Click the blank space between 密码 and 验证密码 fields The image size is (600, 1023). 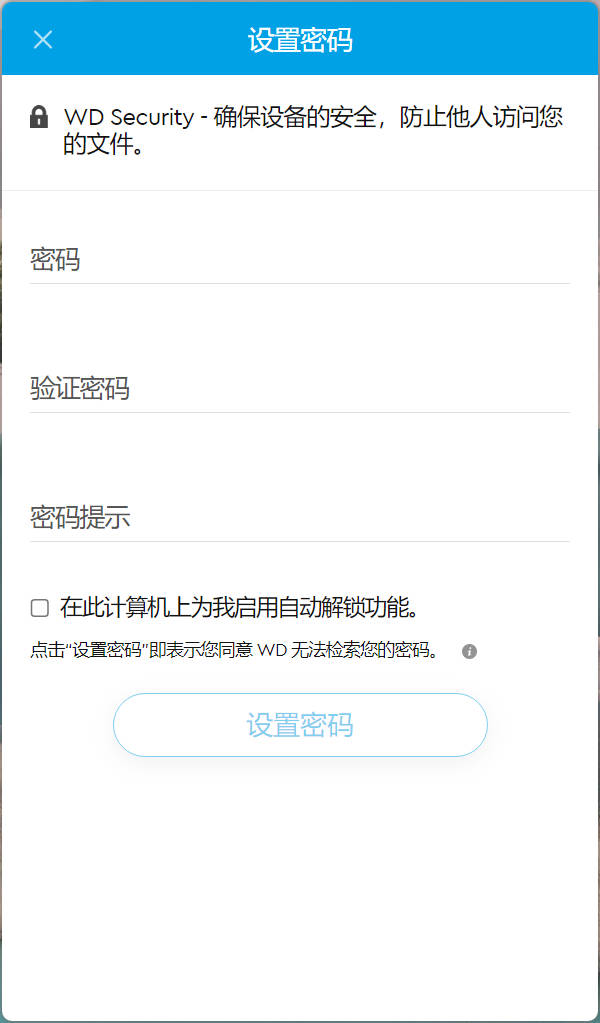tap(300, 325)
